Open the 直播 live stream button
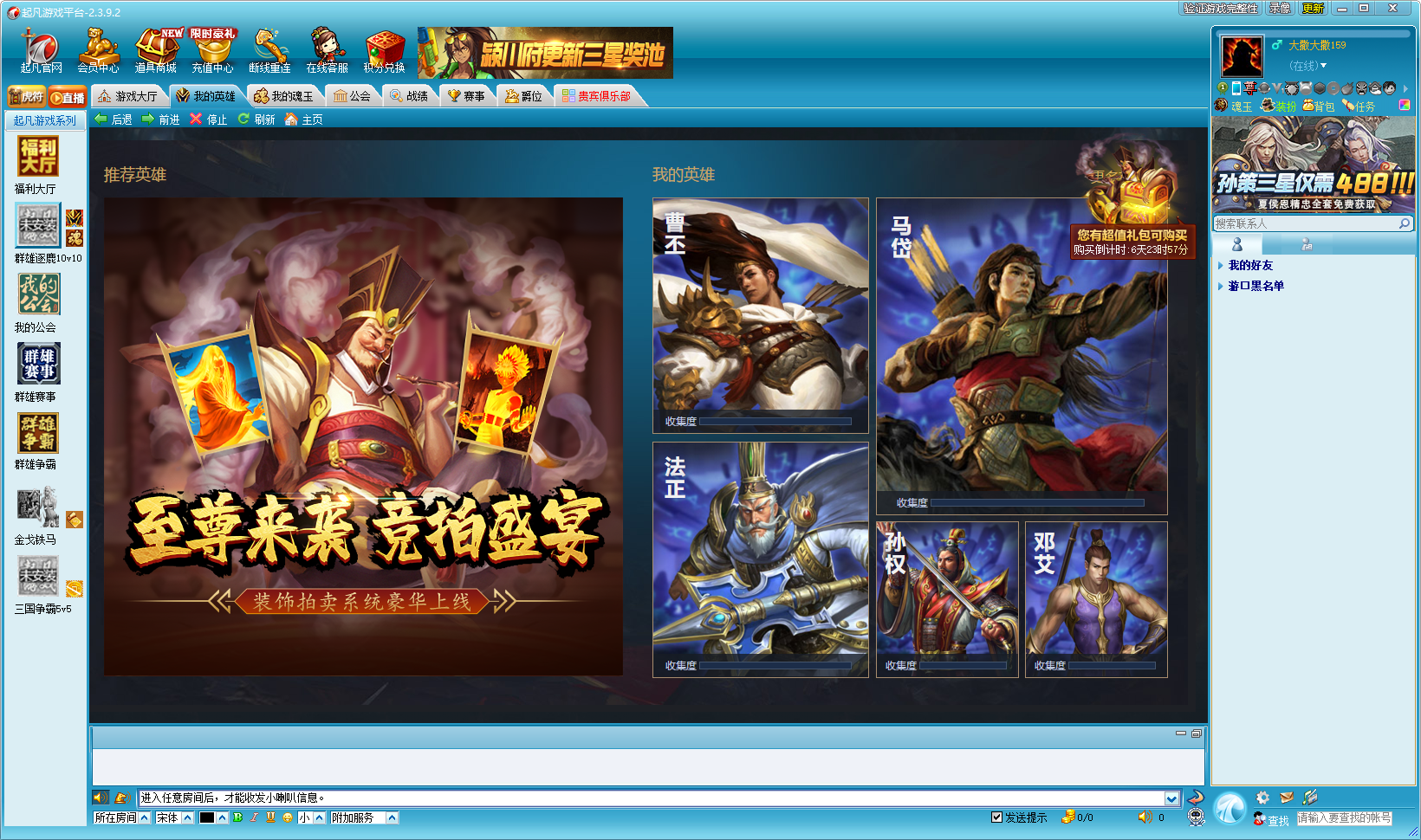 (68, 96)
